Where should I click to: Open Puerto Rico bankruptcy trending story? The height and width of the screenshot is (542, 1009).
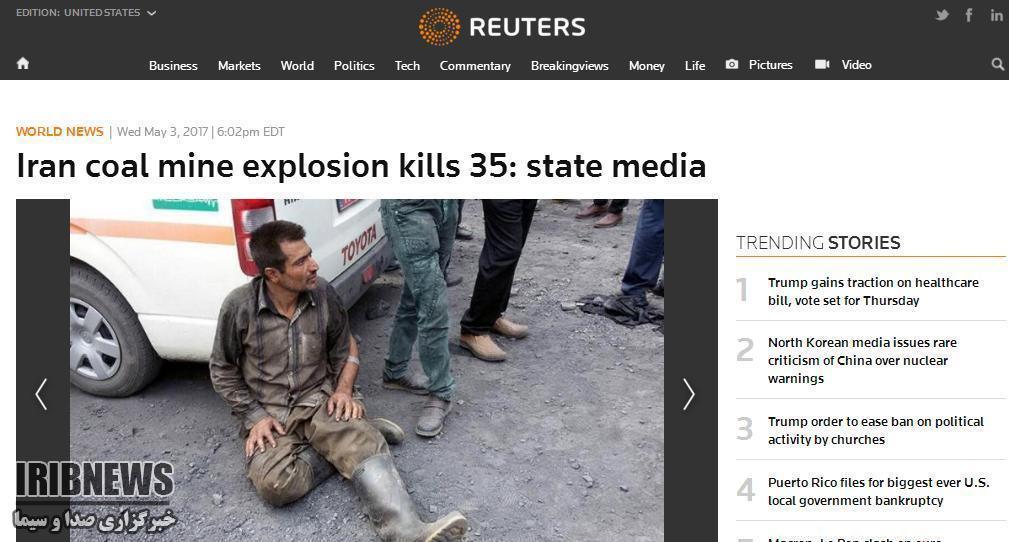coord(878,491)
